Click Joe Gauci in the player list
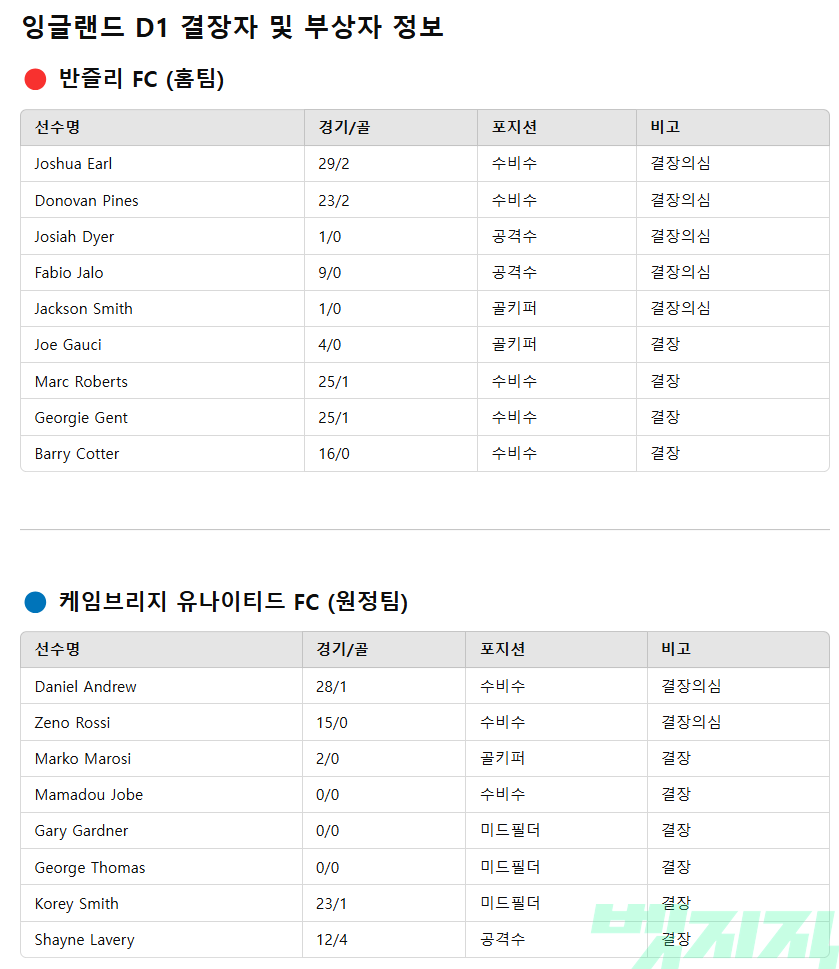The height and width of the screenshot is (969, 839). point(68,345)
